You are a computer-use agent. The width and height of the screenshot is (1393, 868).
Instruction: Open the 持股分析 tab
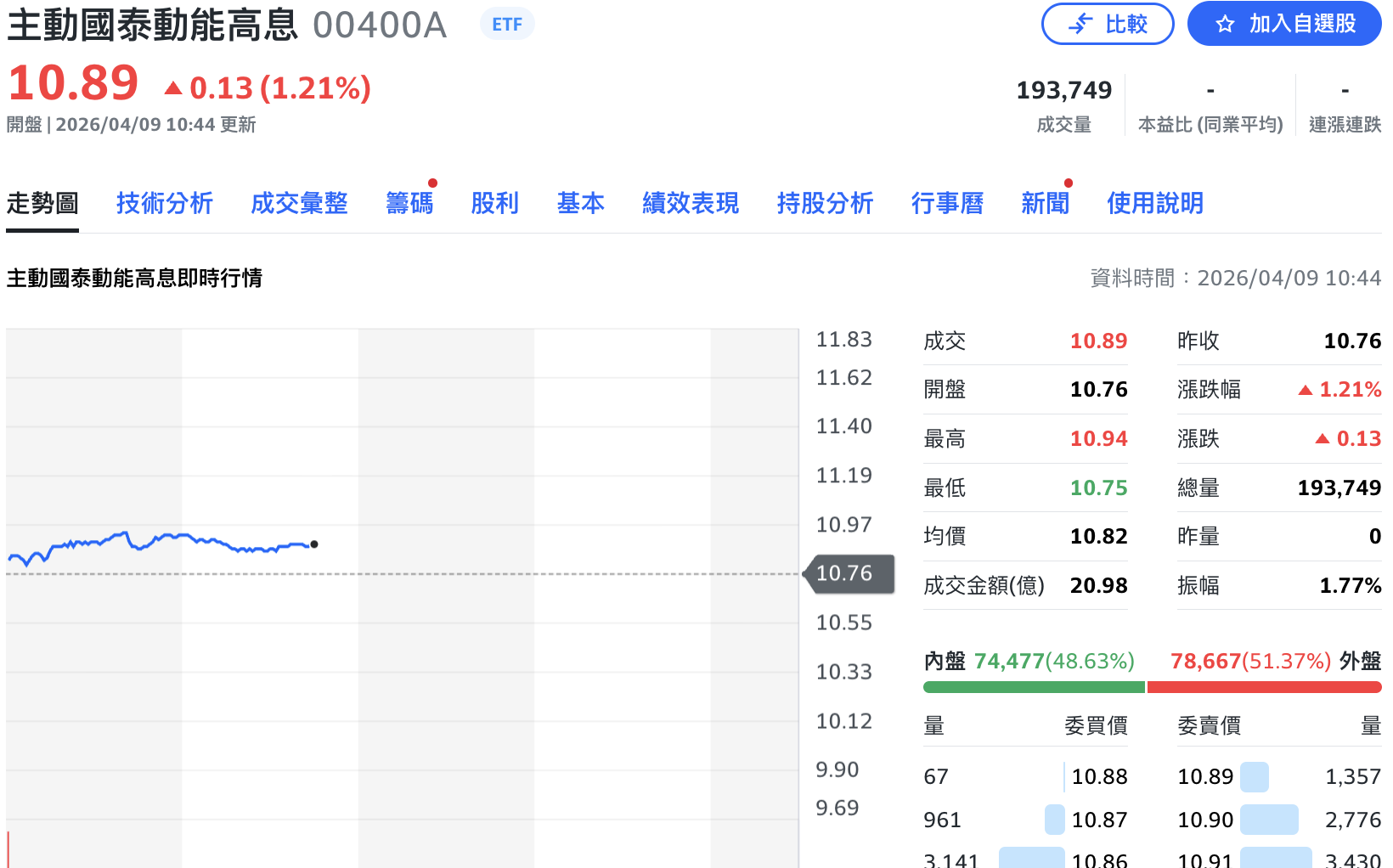(825, 203)
